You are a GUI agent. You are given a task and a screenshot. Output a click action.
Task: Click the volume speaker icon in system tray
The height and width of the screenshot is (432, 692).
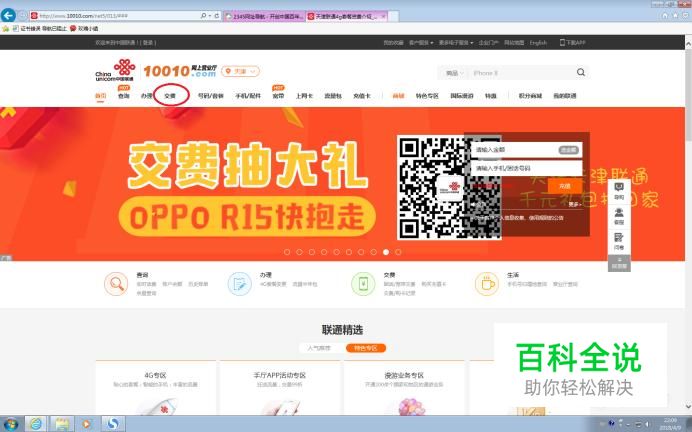pos(647,424)
